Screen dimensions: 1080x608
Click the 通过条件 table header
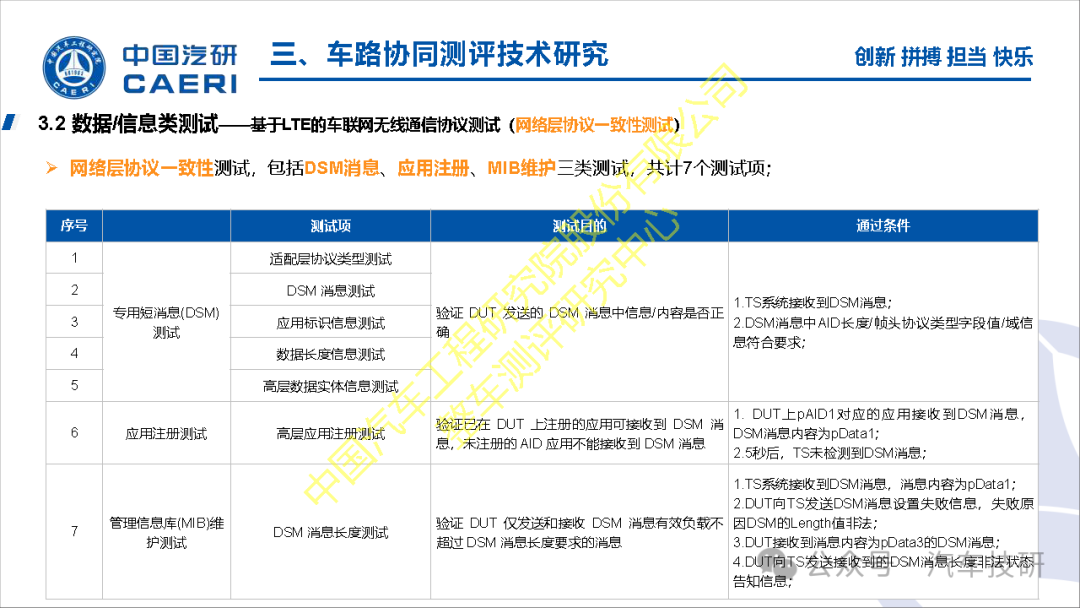[883, 226]
